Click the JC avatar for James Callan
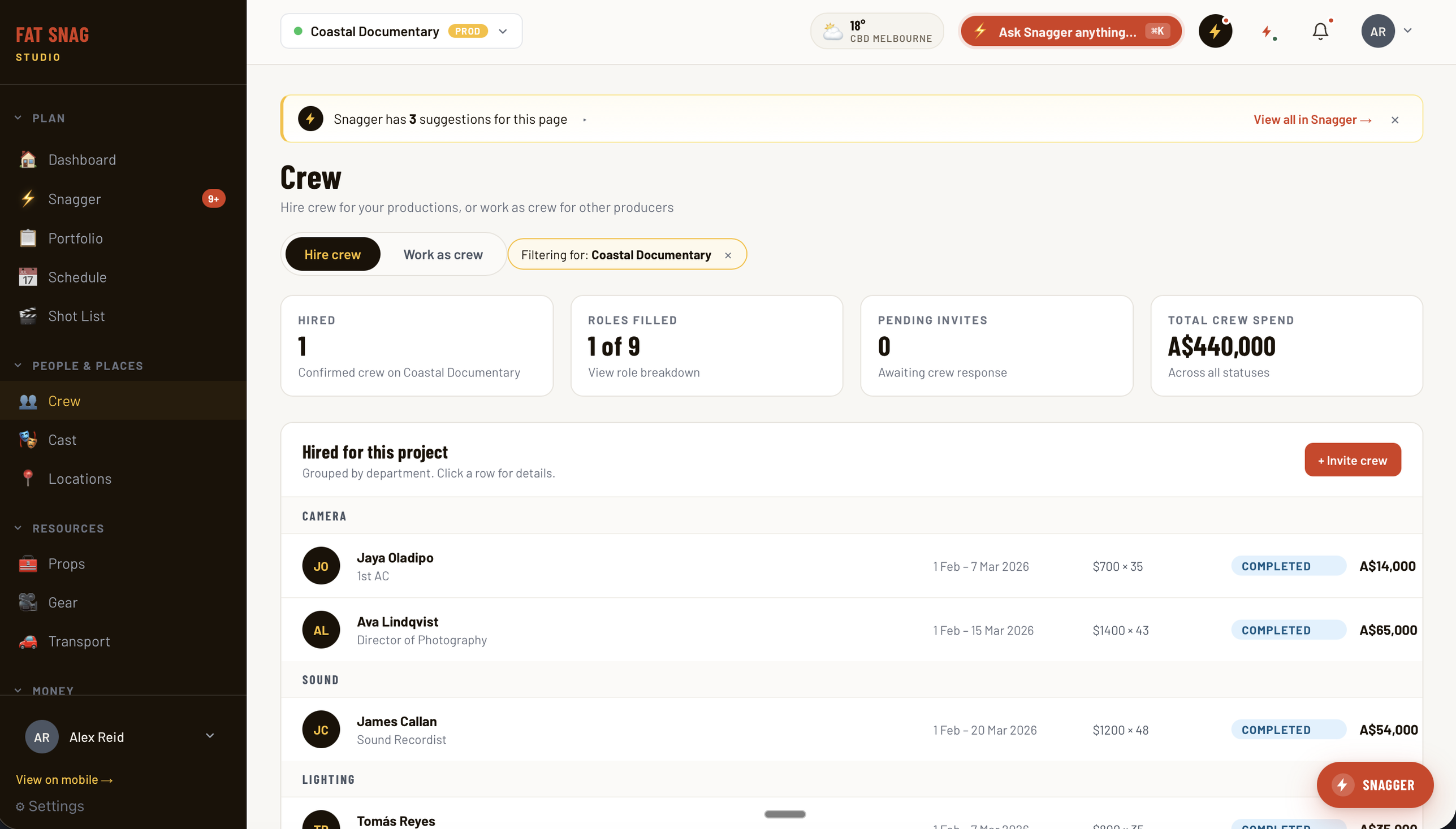Screen dimensions: 1456x829 (x=321, y=730)
